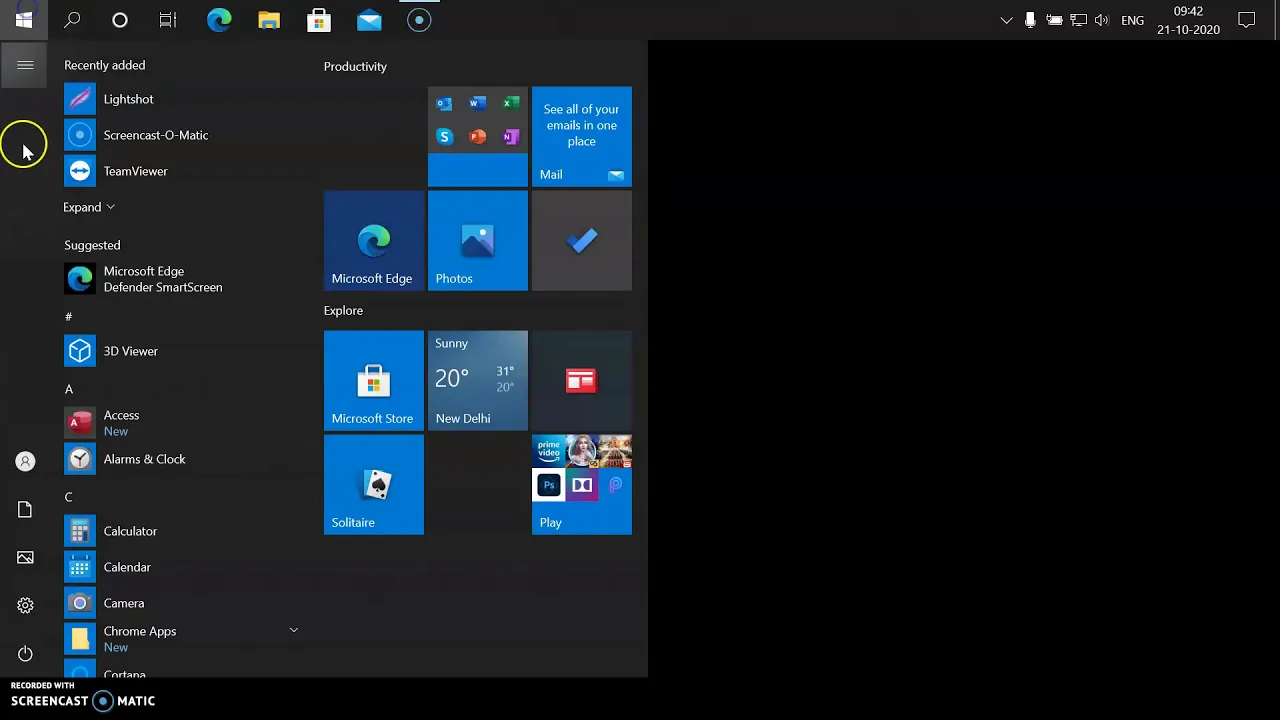Launch Microsoft Edge from taskbar
Viewport: 1280px width, 720px height.
[219, 19]
